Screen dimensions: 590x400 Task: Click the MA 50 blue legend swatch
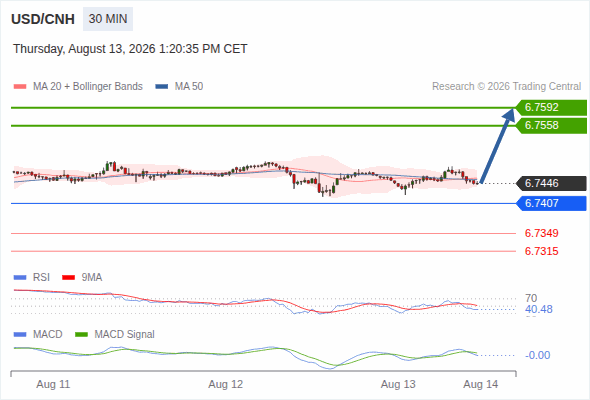(x=162, y=87)
